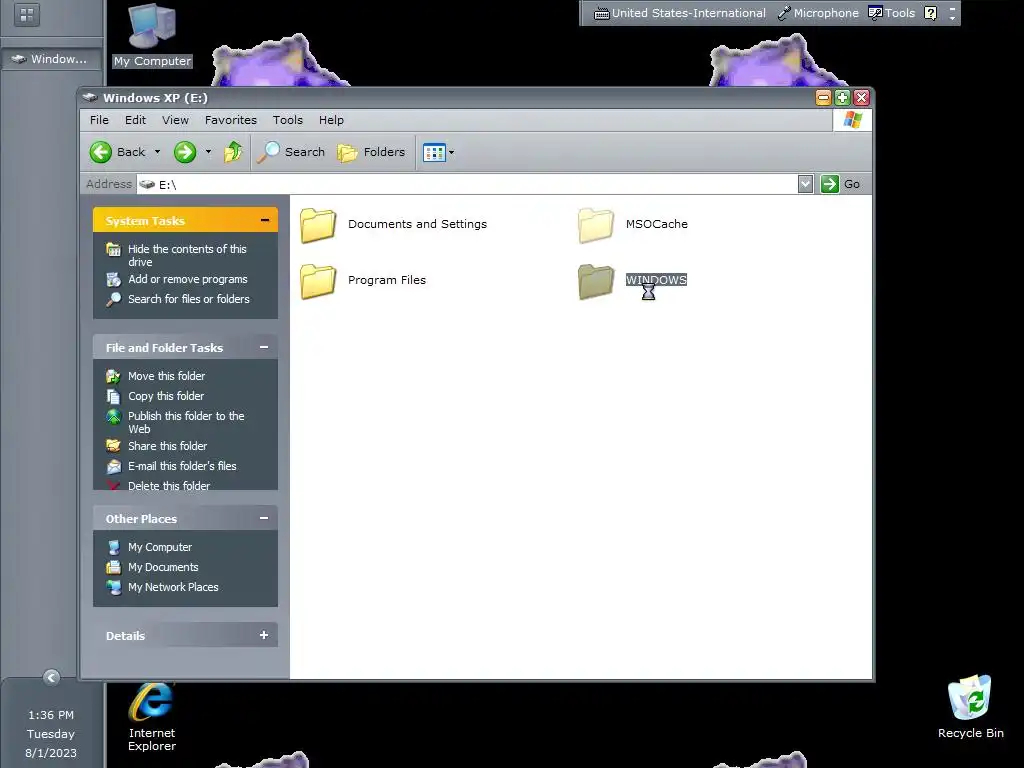Expand the Address bar dropdown
The height and width of the screenshot is (768, 1024).
[x=805, y=184]
